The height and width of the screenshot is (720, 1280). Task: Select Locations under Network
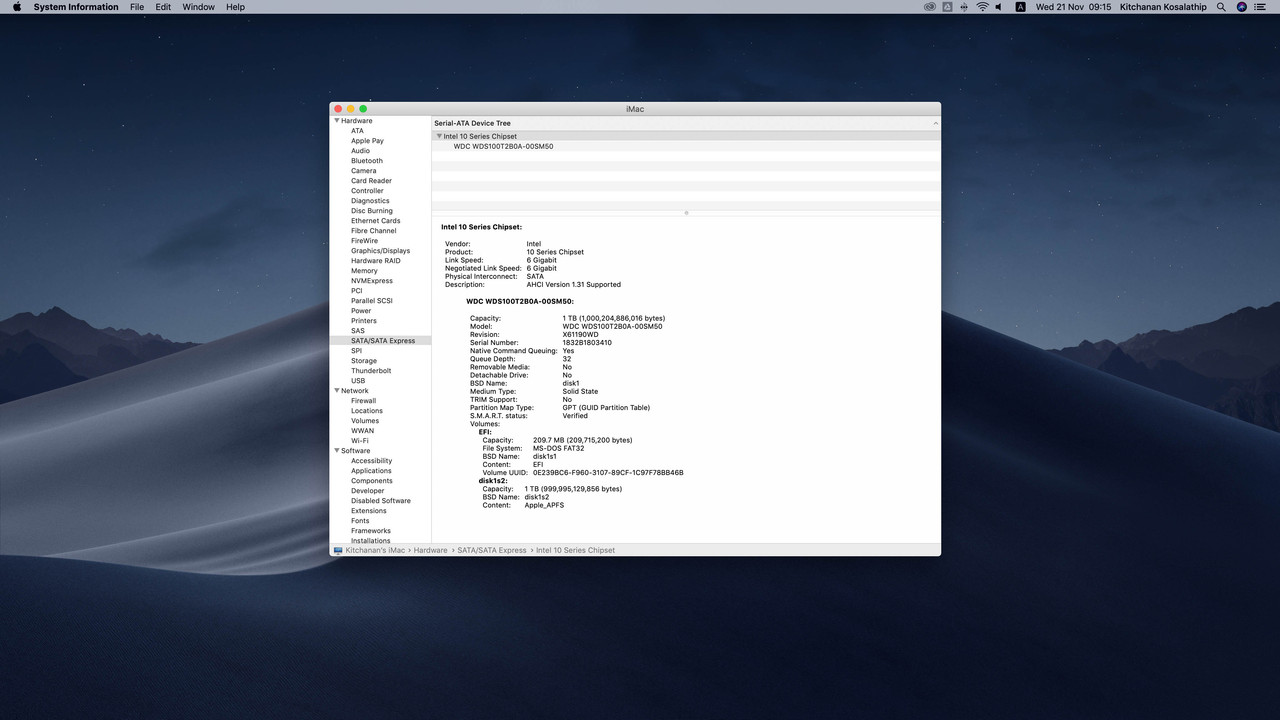pos(367,411)
